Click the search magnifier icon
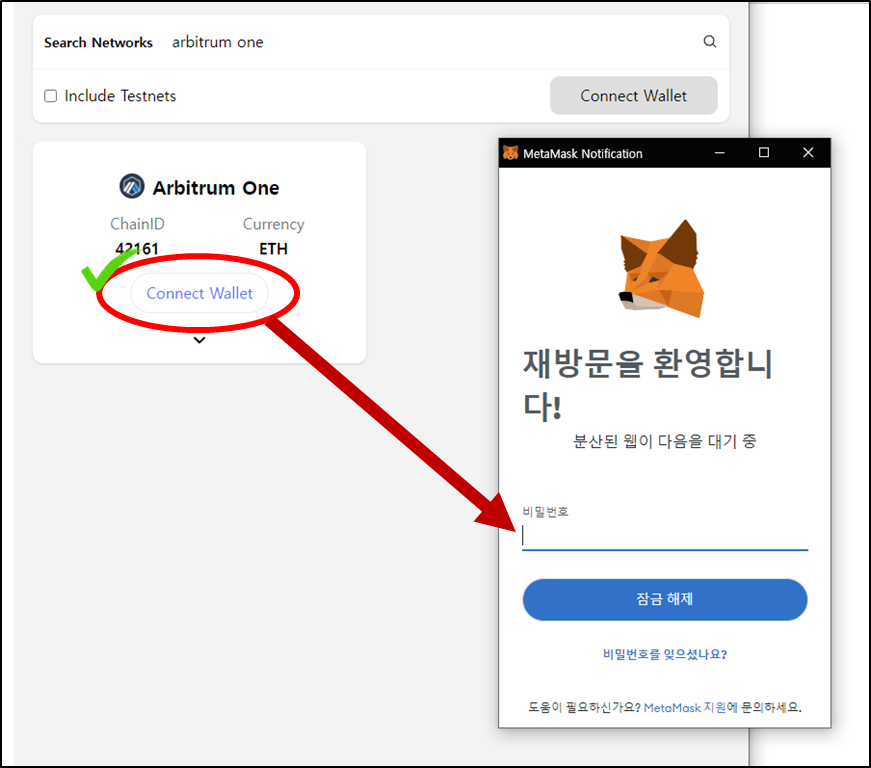This screenshot has width=871, height=768. [709, 42]
